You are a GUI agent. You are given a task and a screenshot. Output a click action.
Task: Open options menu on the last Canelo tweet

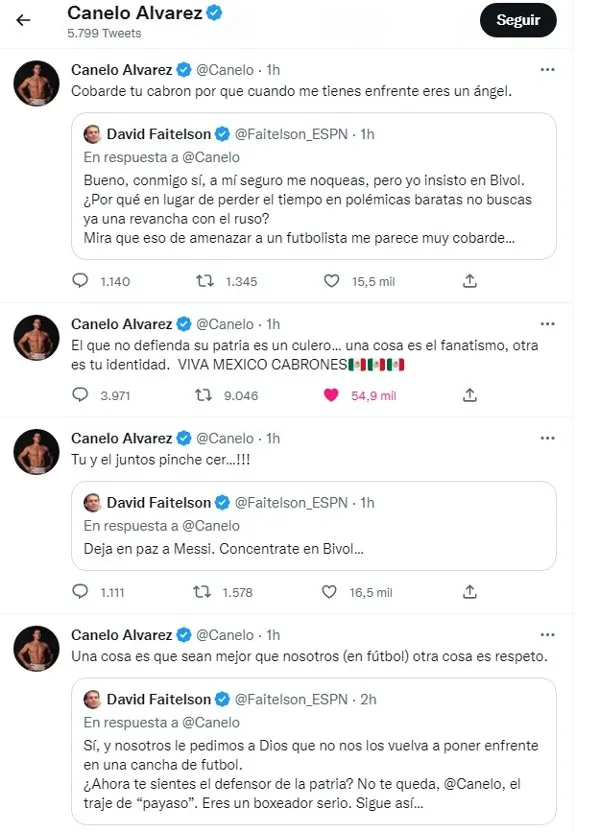click(547, 634)
